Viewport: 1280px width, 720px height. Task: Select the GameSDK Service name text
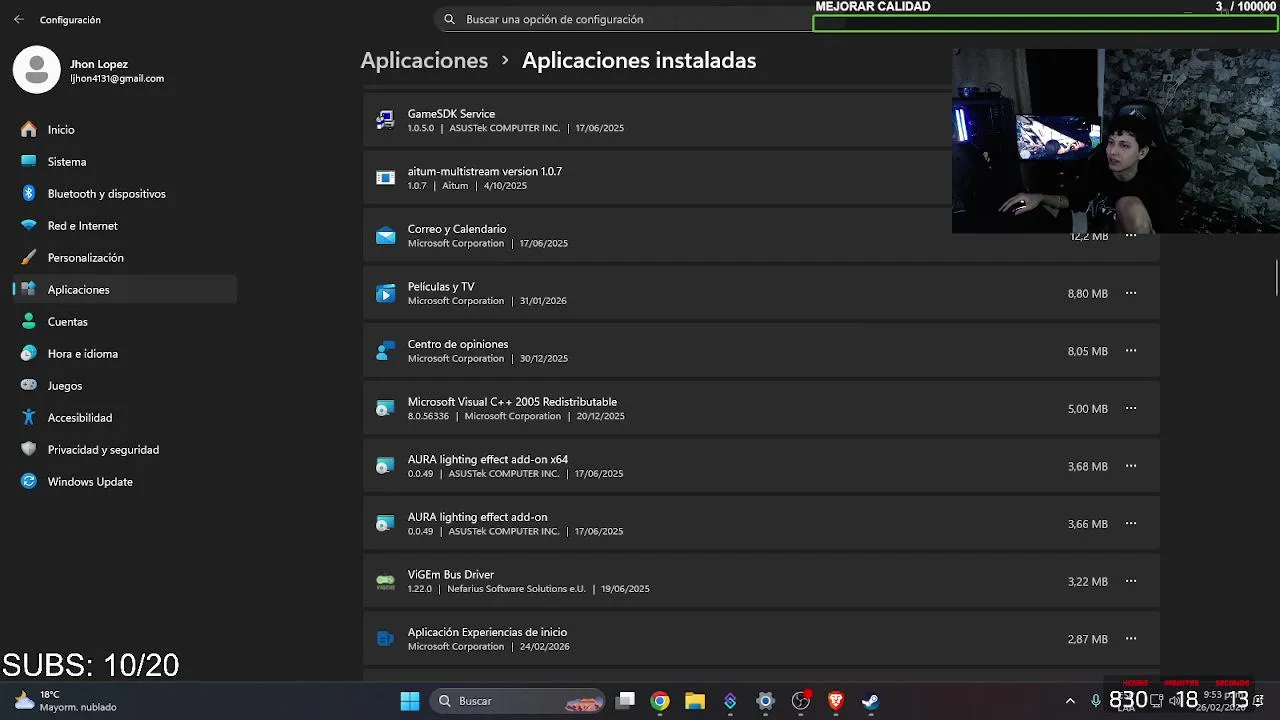[x=451, y=114]
